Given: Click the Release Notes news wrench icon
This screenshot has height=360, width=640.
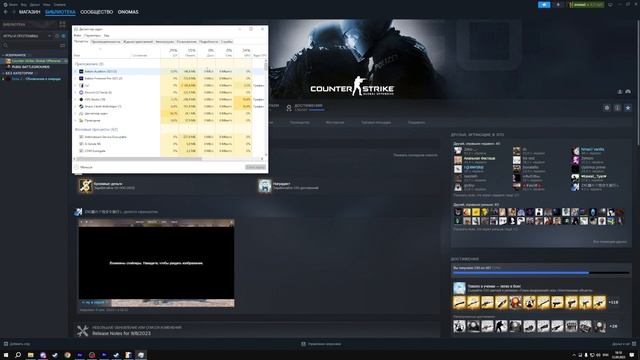Looking at the screenshot, I should tap(82, 330).
